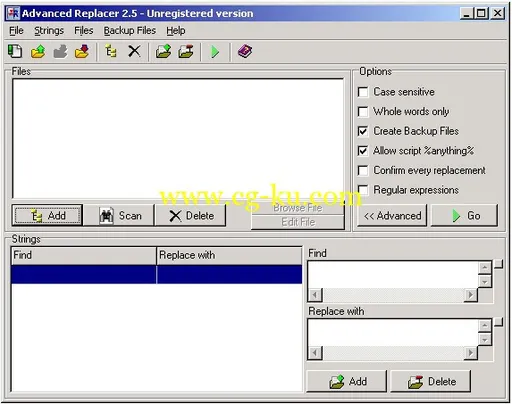The height and width of the screenshot is (404, 512).
Task: Select the highlighted row in Strings list
Action: pyautogui.click(x=157, y=274)
